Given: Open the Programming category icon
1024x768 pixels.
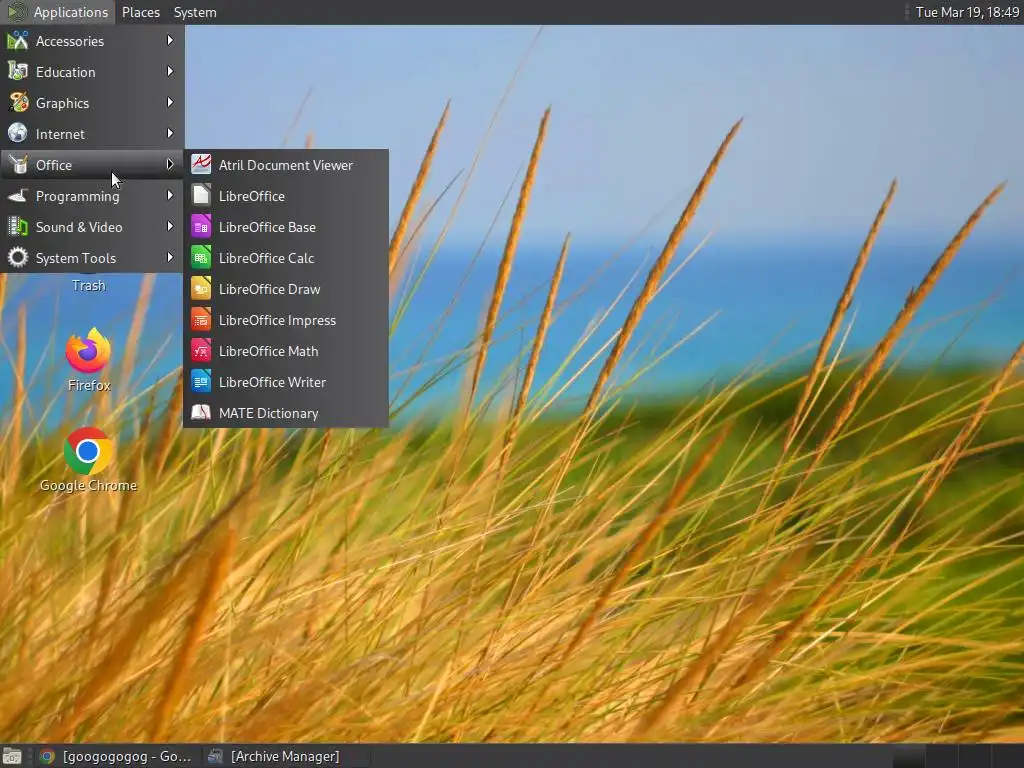Looking at the screenshot, I should pos(18,195).
